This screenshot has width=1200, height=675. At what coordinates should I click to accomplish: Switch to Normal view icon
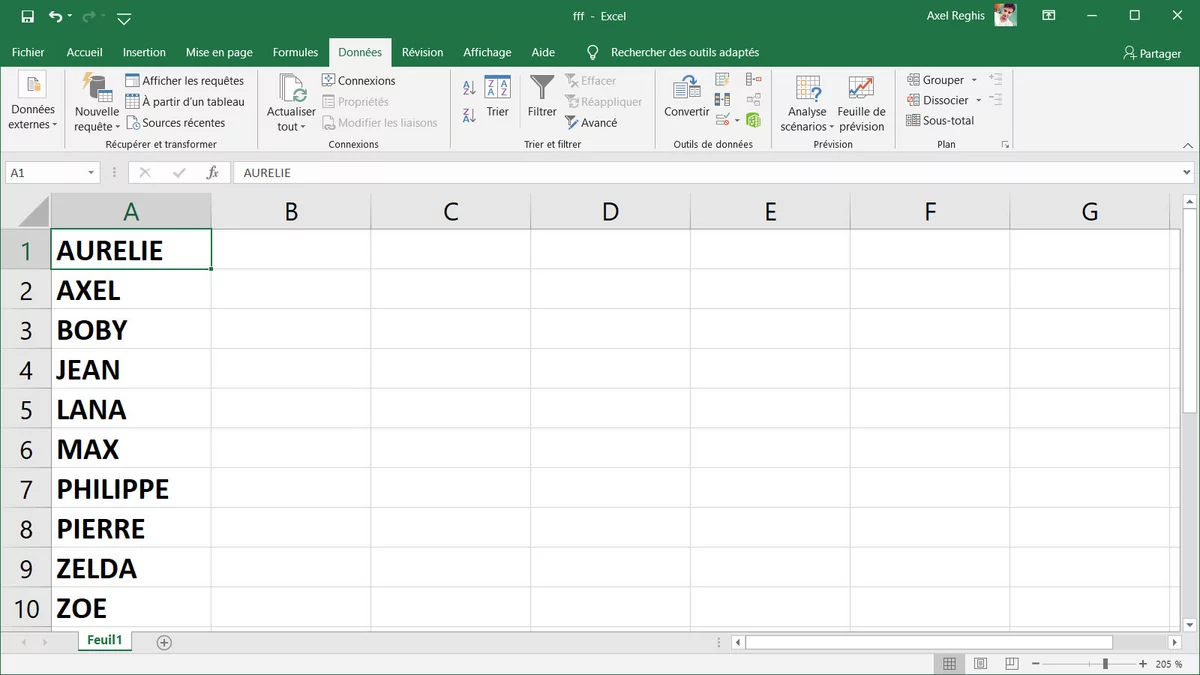pyautogui.click(x=949, y=664)
